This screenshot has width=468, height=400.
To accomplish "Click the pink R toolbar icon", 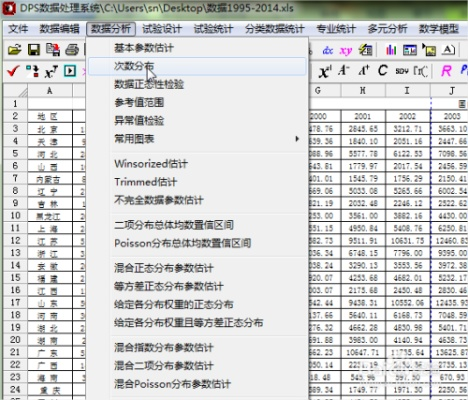I will click(x=446, y=71).
